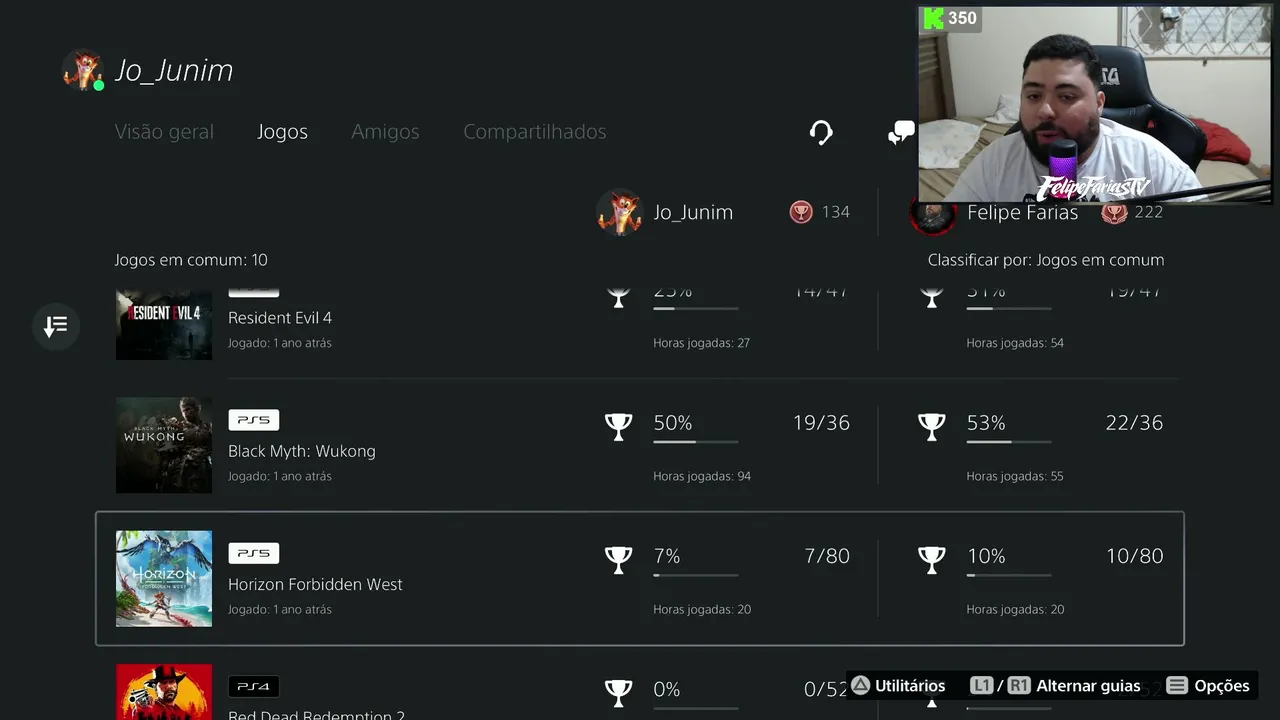Click the R1 Alternar guias hint

1074,686
